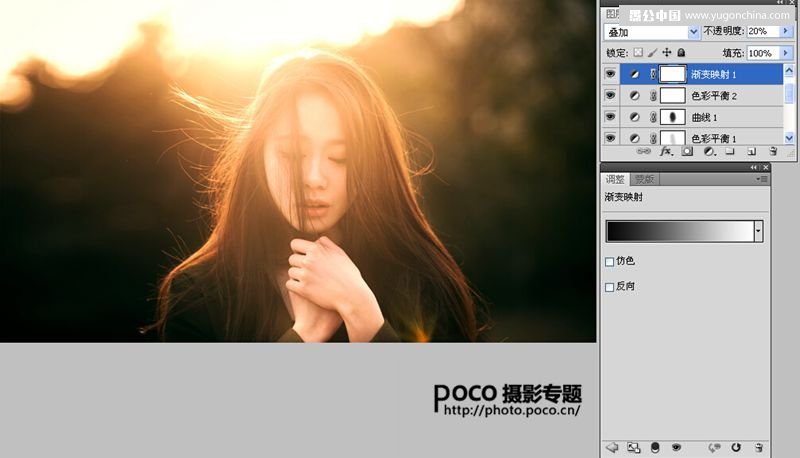Delete this adjustment layer in panel
Screen dimensions: 800x458
point(759,447)
